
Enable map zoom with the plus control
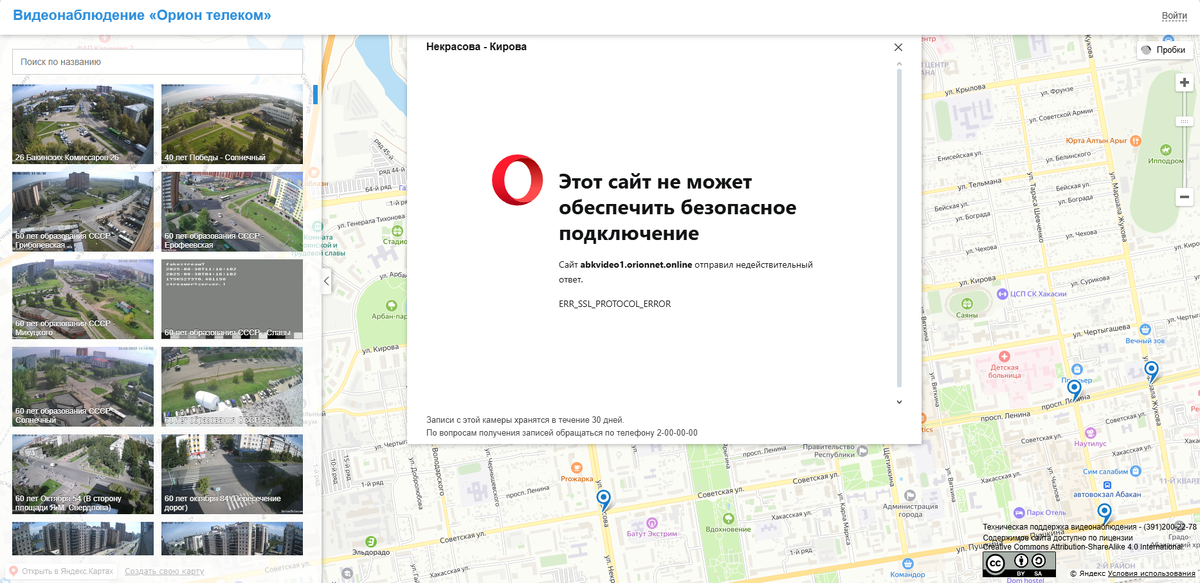(x=1184, y=80)
